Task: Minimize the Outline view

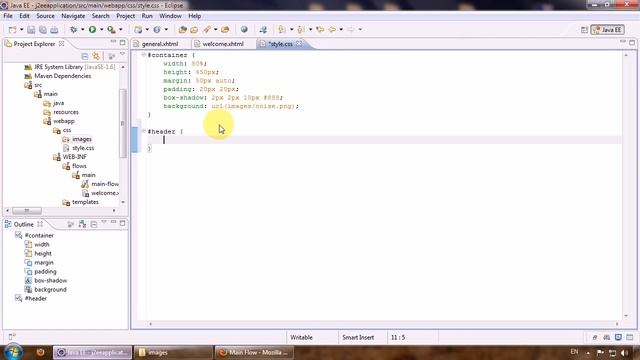Action: pyautogui.click(x=113, y=223)
